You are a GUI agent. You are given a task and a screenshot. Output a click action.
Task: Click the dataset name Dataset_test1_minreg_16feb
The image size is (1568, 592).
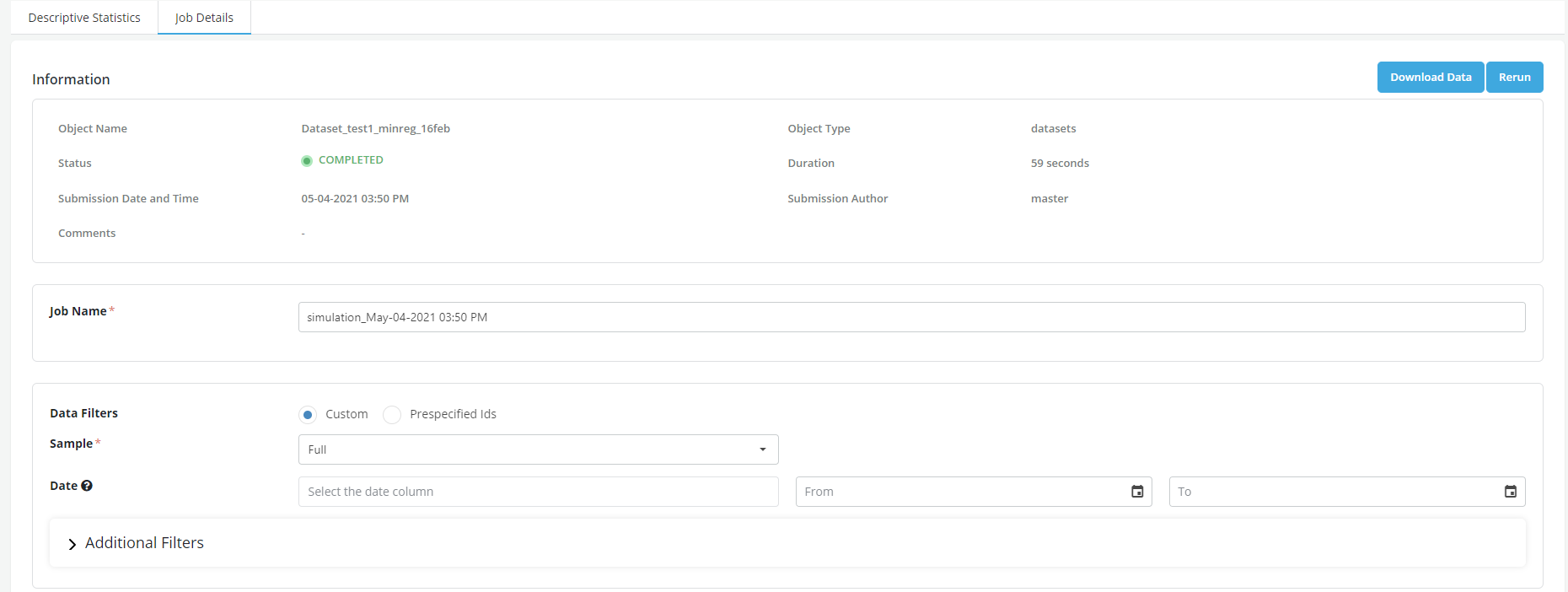pyautogui.click(x=375, y=128)
